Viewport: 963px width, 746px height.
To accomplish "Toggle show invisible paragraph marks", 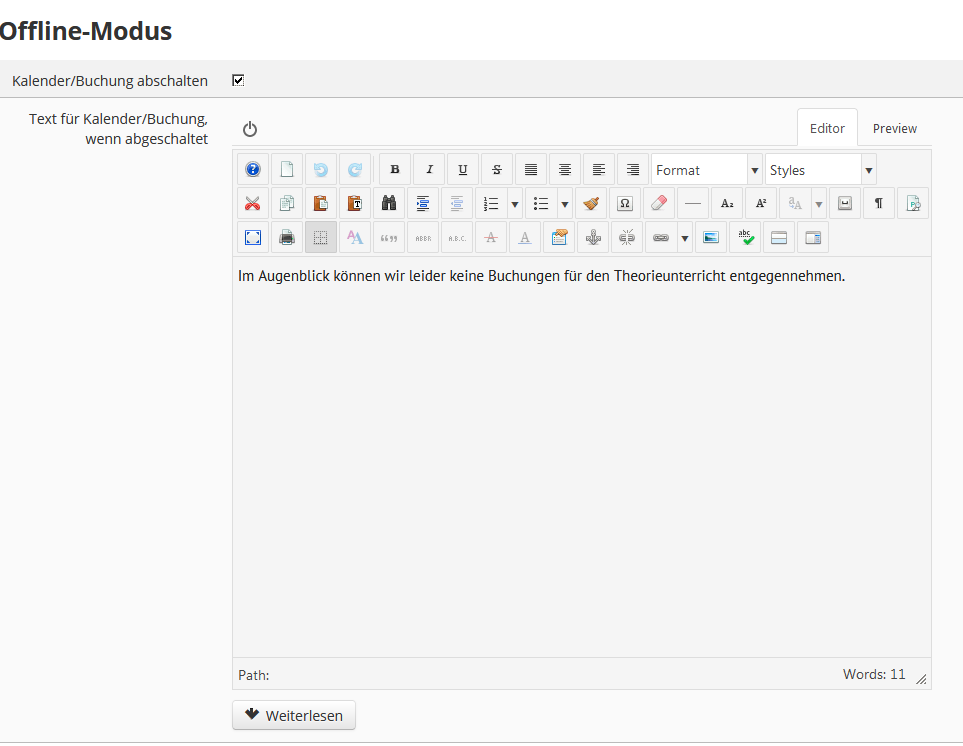I will 879,204.
